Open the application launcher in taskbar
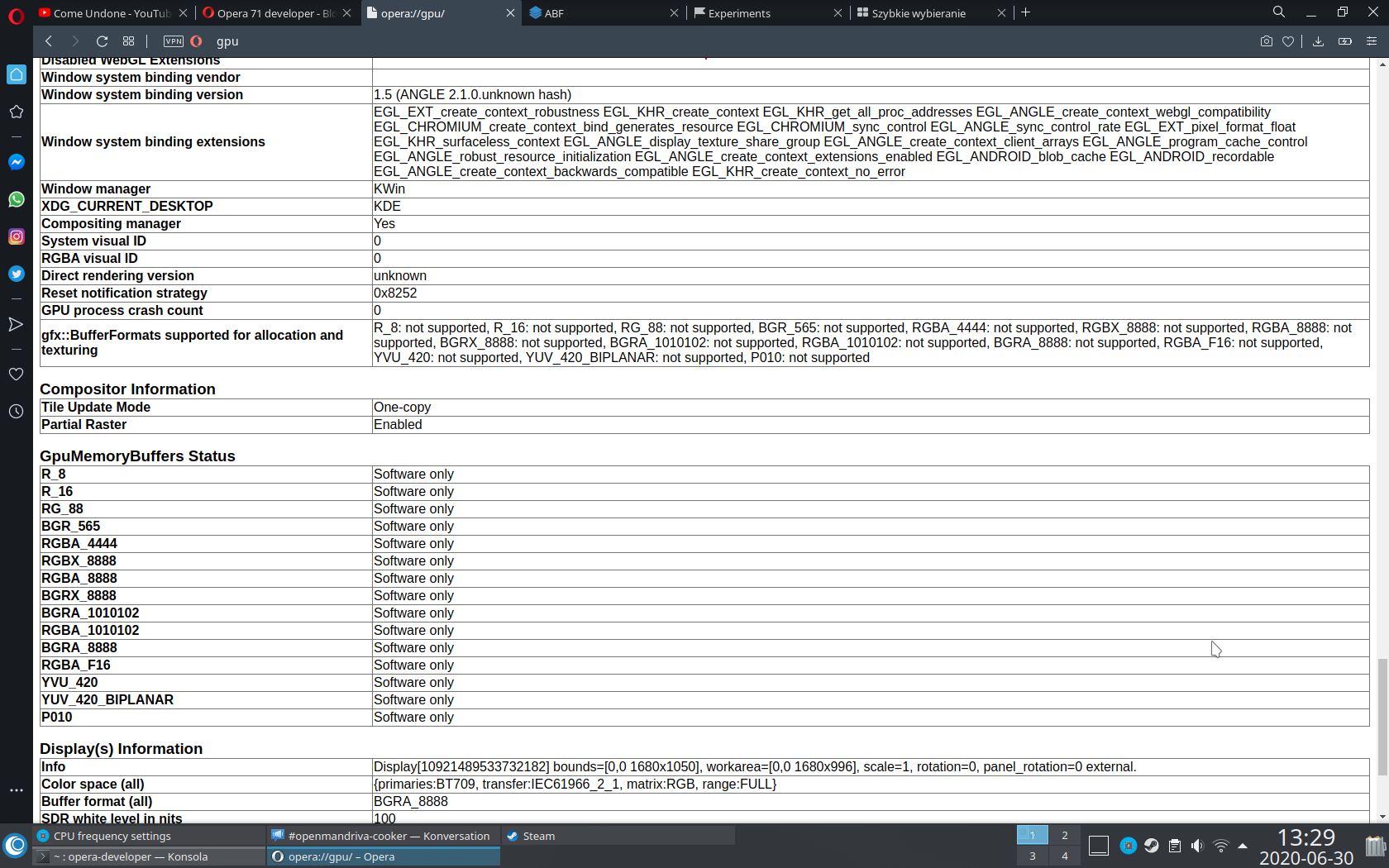This screenshot has height=868, width=1389. tap(16, 846)
